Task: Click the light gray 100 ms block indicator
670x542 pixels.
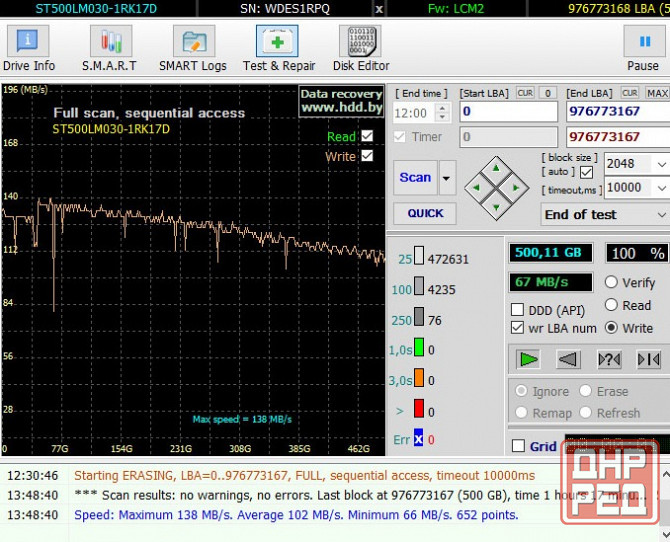Action: (x=419, y=286)
